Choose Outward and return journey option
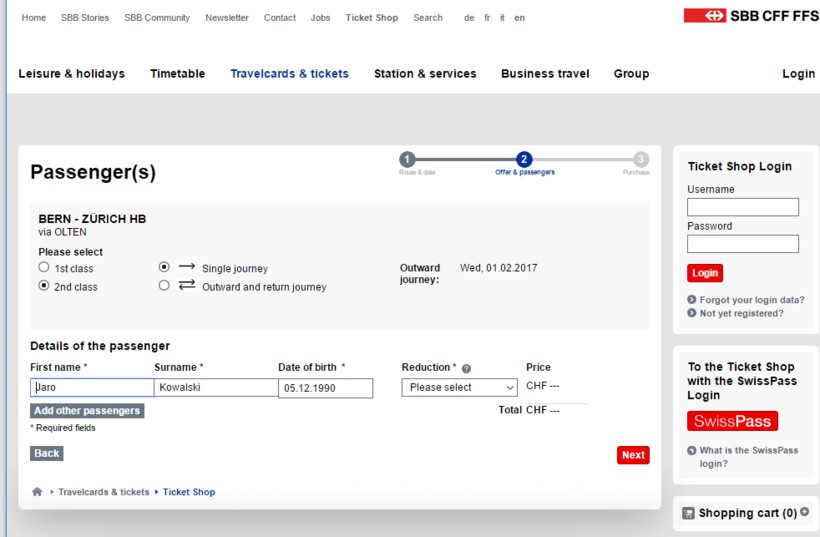Screen dimensions: 820x537 164,286
